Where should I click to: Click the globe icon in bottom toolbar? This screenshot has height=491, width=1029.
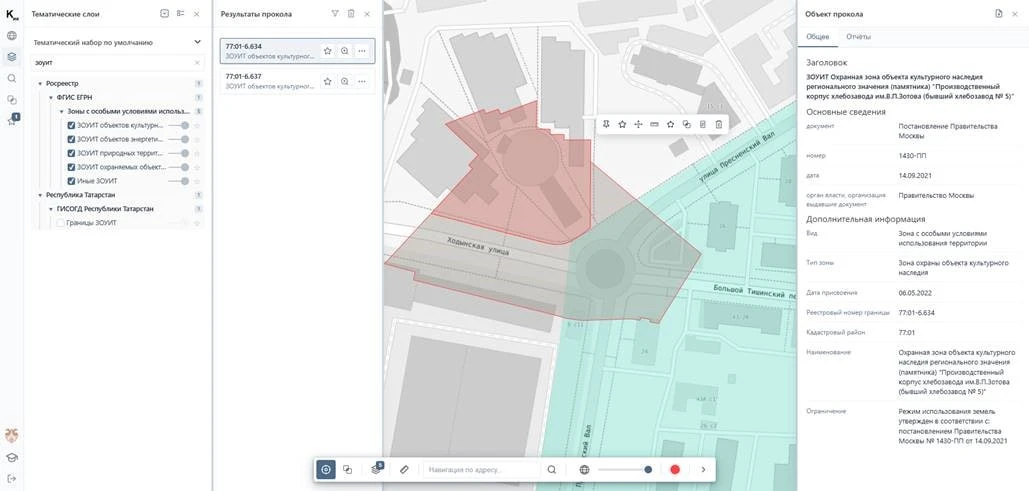click(x=585, y=469)
